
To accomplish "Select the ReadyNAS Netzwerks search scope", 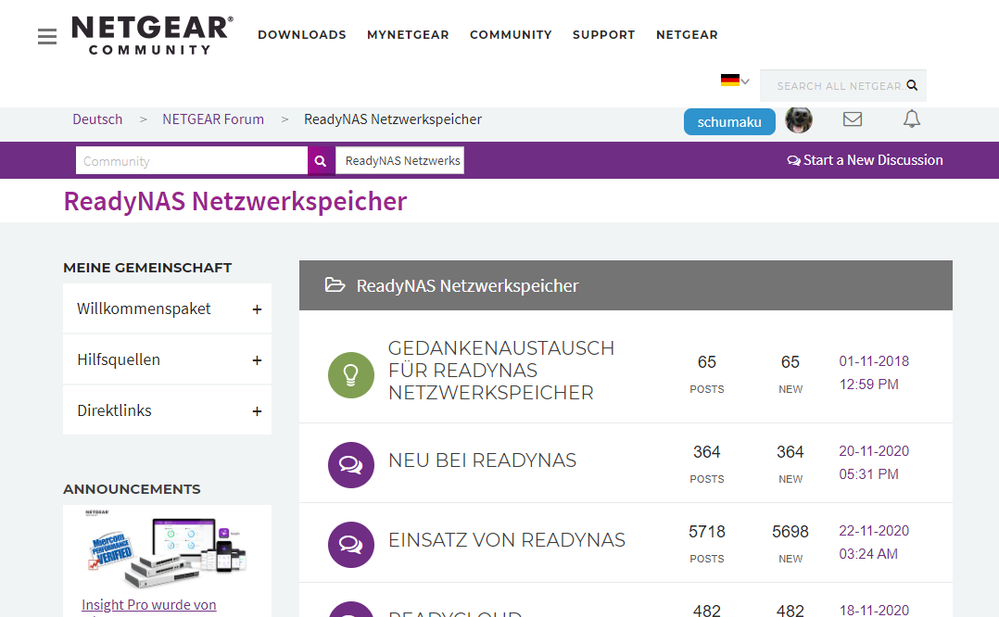I will (399, 159).
